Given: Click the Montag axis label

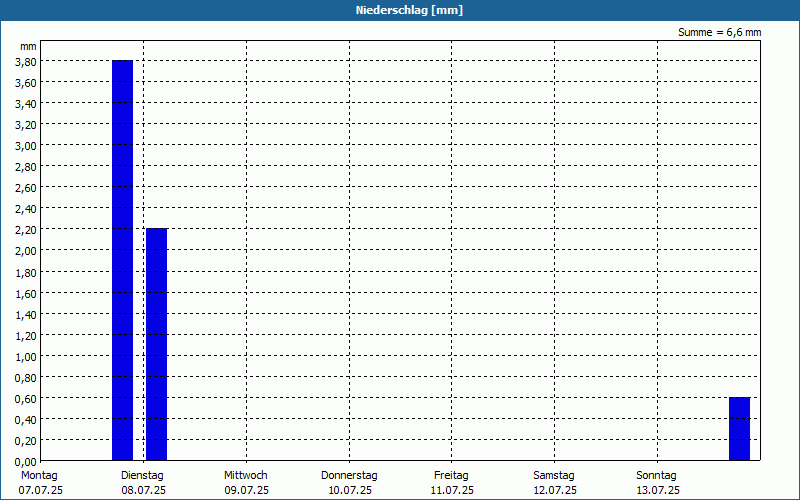Looking at the screenshot, I should [39, 476].
